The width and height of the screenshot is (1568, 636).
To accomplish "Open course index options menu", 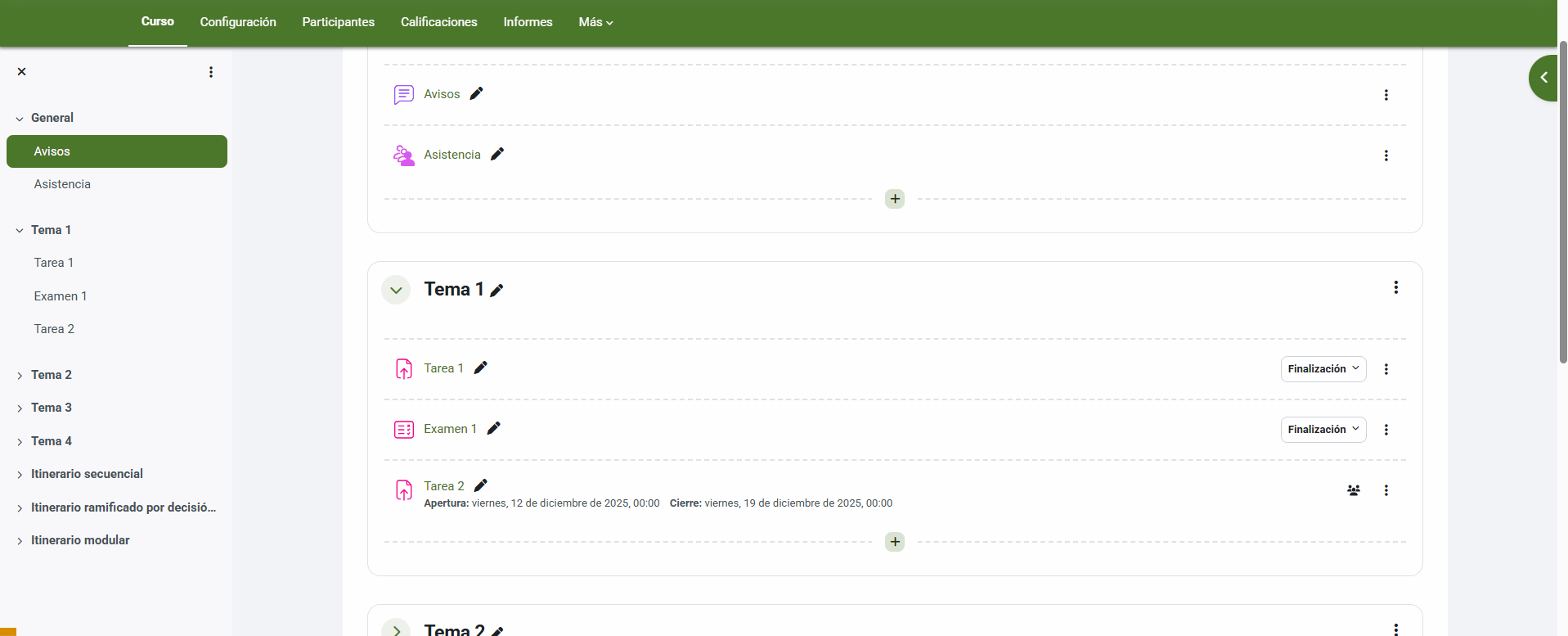I will pyautogui.click(x=211, y=72).
